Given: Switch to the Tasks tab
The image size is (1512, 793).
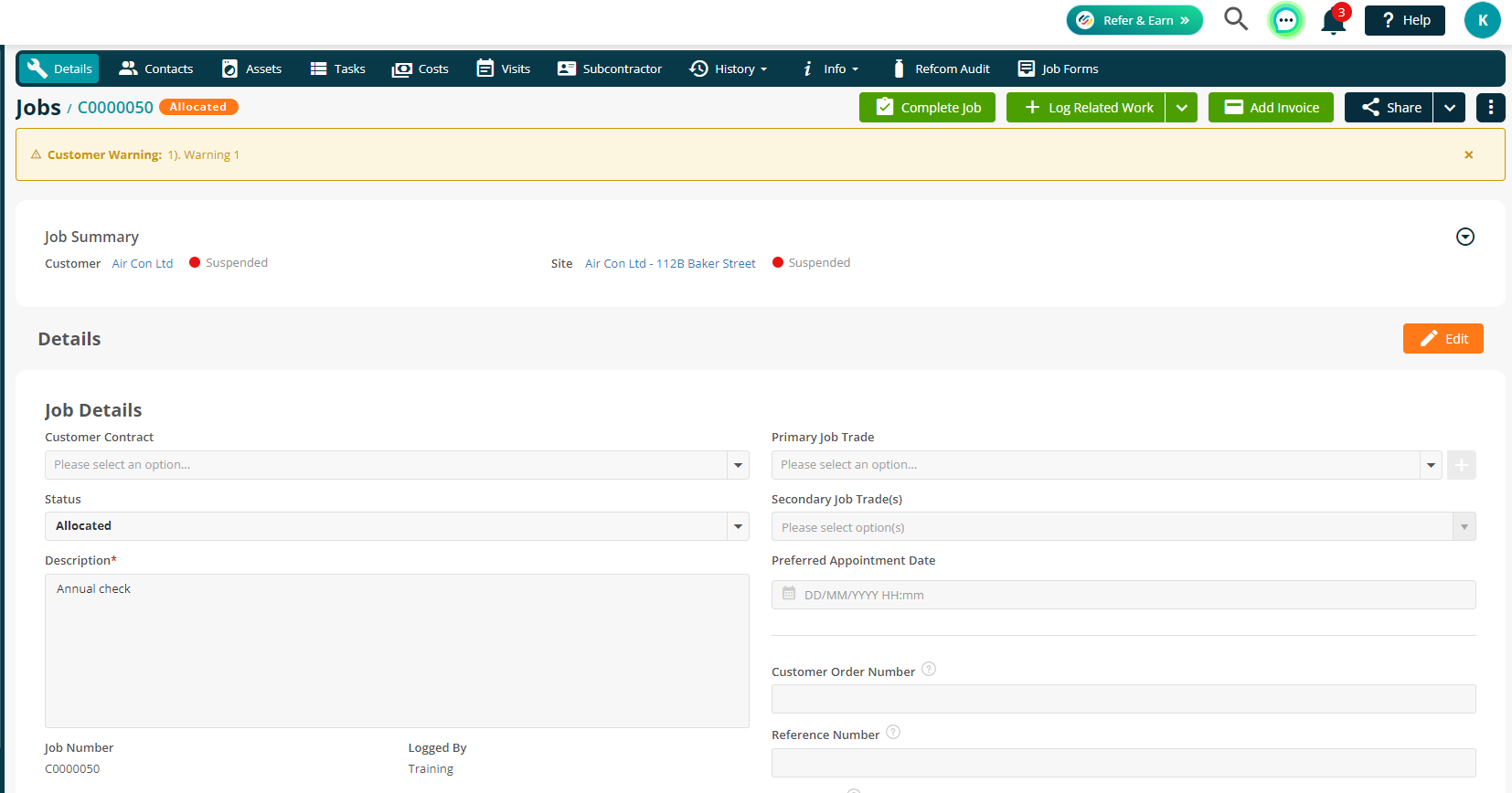Looking at the screenshot, I should (x=337, y=69).
